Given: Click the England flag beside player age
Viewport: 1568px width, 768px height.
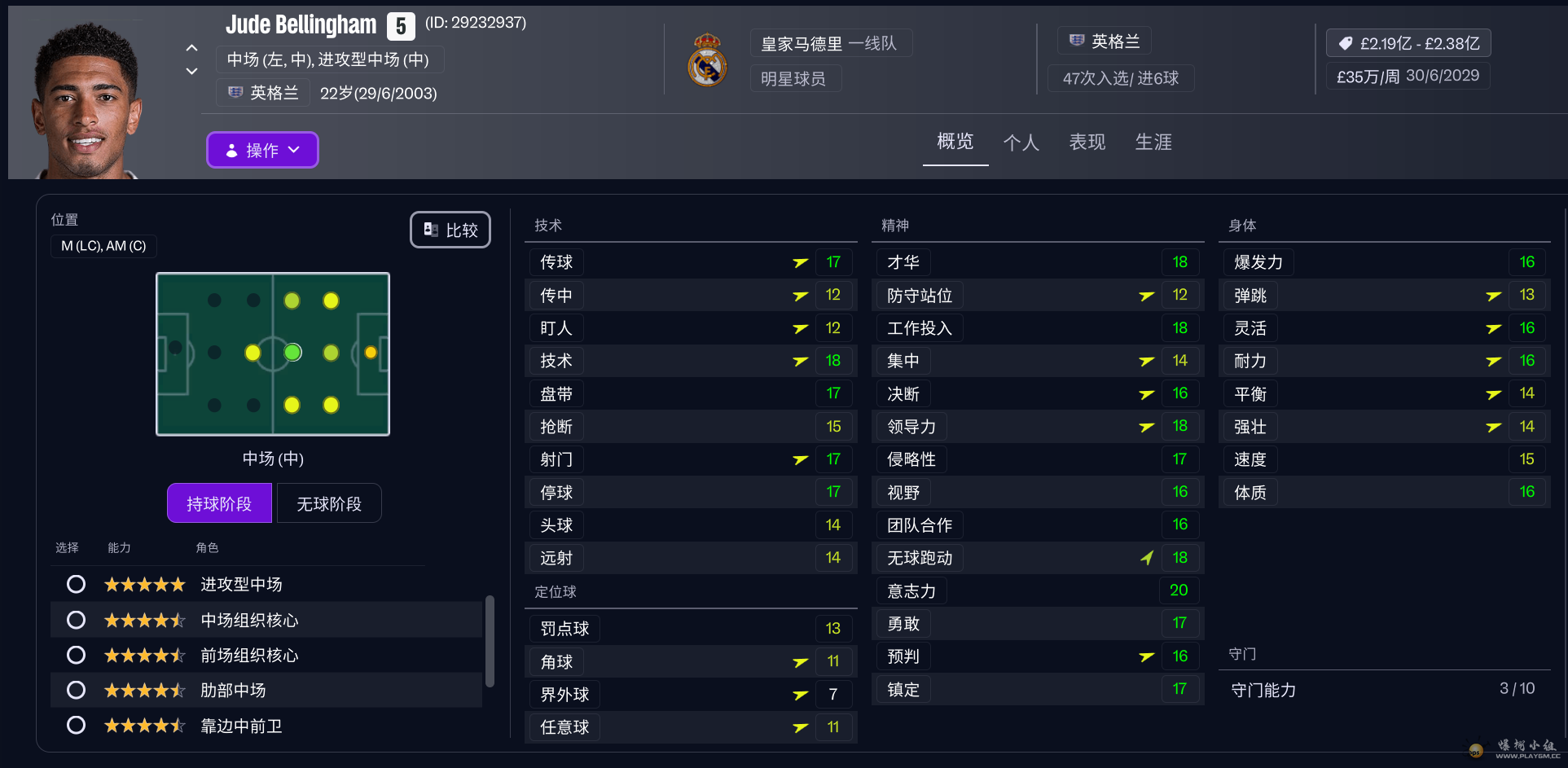Looking at the screenshot, I should (x=235, y=93).
